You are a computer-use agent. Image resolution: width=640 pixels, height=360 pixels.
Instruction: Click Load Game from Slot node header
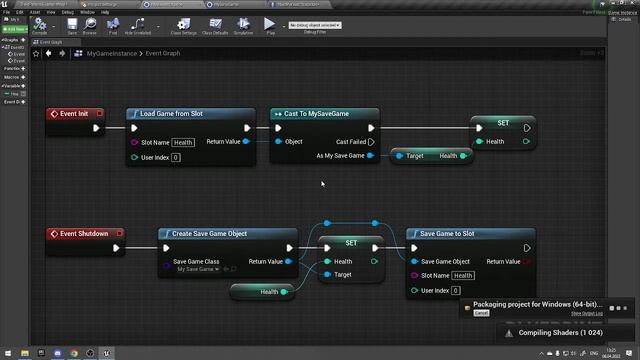pos(191,113)
